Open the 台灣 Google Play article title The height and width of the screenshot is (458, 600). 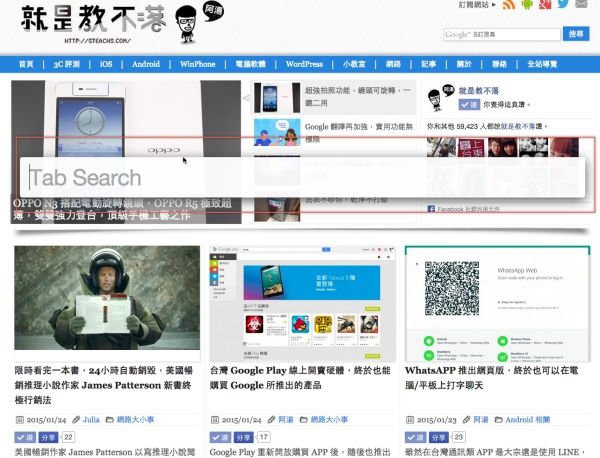[x=300, y=378]
